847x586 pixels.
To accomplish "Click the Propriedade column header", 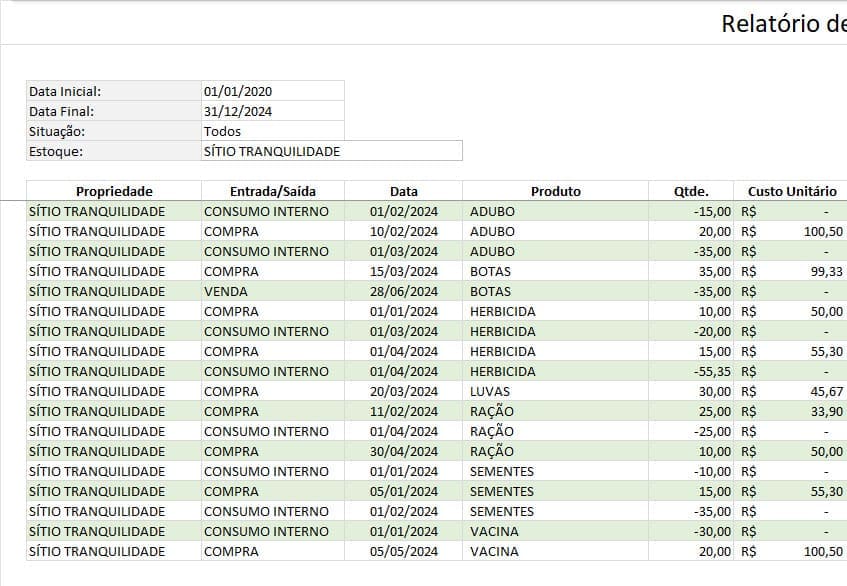I will 114,191.
